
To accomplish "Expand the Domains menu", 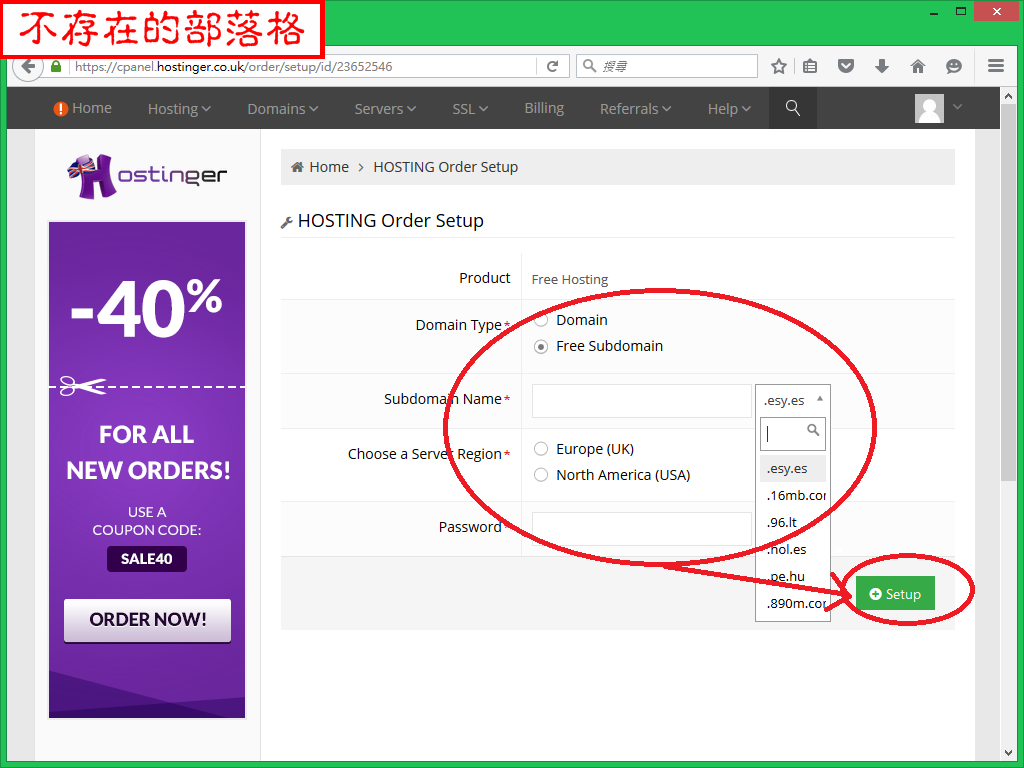I will point(282,108).
